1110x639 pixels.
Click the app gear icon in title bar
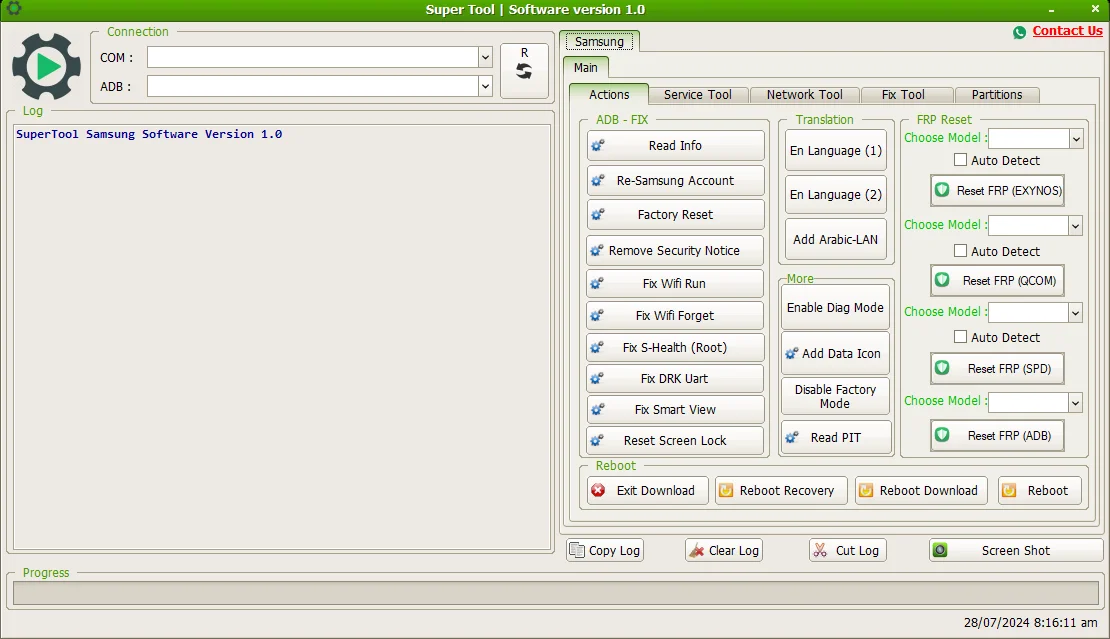[13, 8]
